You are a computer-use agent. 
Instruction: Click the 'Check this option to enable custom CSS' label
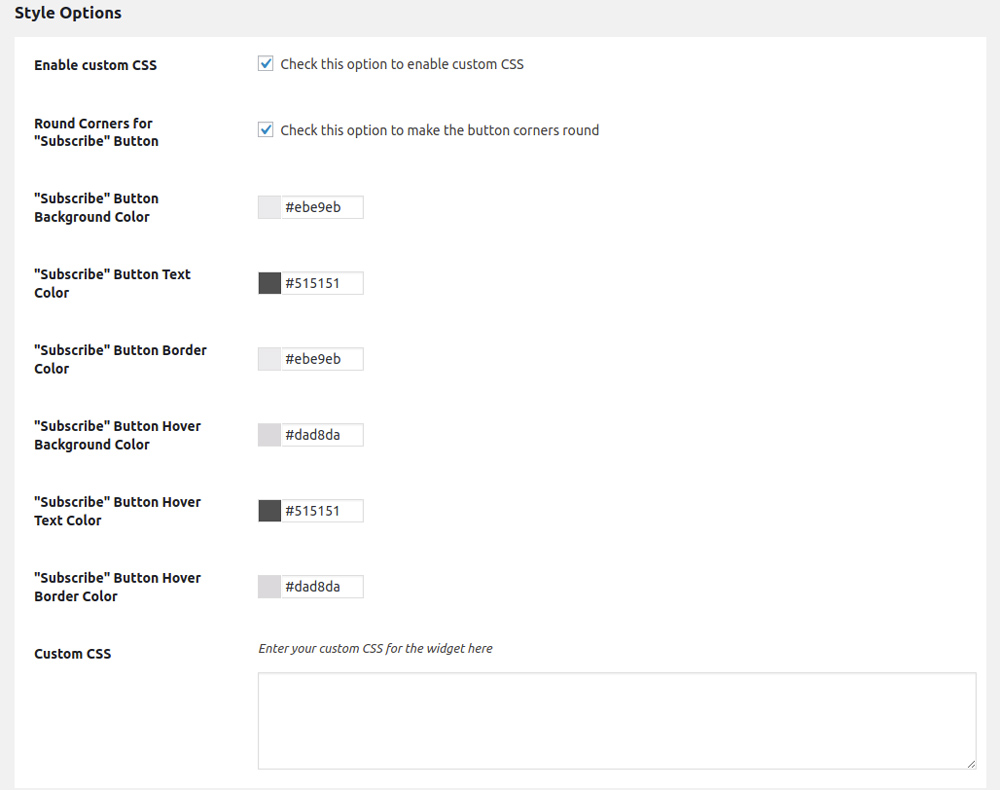[x=401, y=64]
